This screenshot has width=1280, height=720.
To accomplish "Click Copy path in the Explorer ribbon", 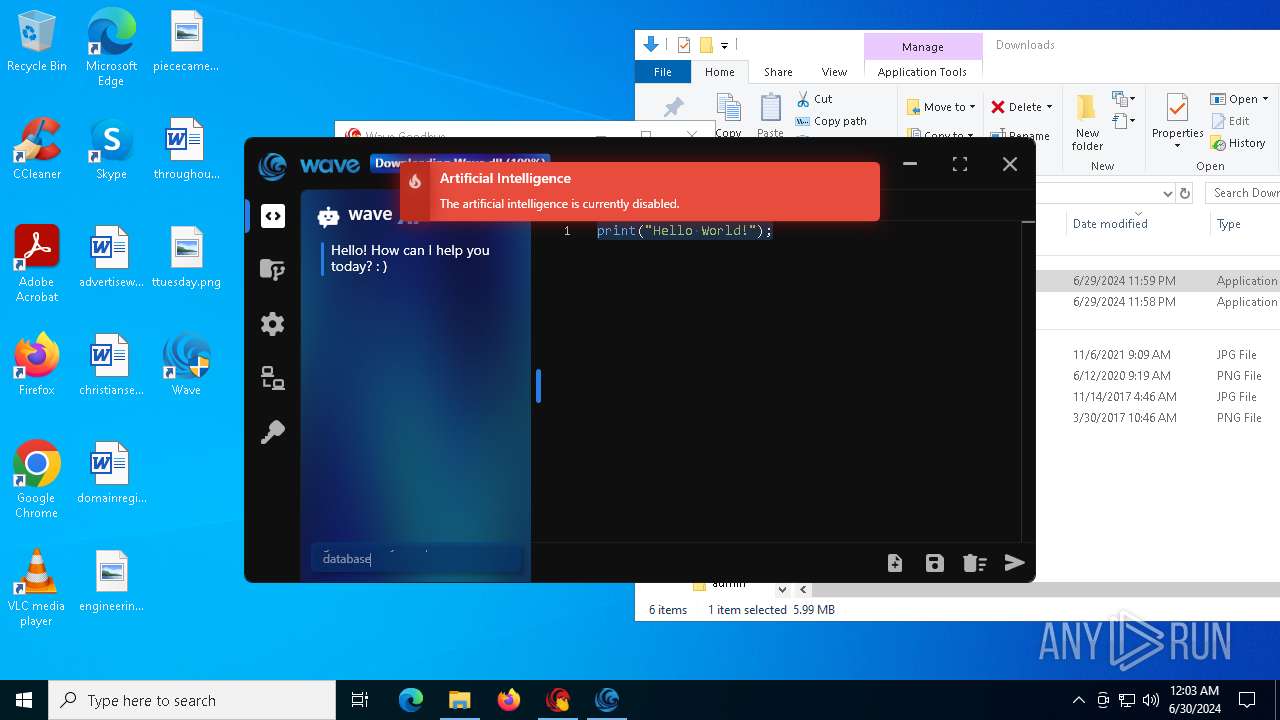I will [831, 121].
